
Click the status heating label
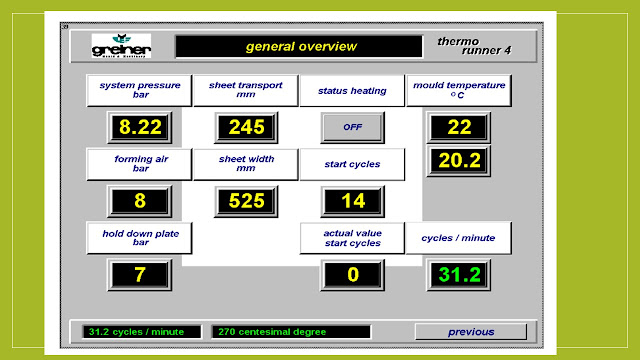[x=352, y=91]
